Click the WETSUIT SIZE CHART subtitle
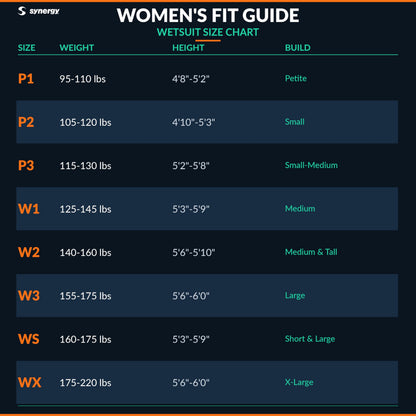Viewport: 416px width, 416px height. tap(208, 32)
